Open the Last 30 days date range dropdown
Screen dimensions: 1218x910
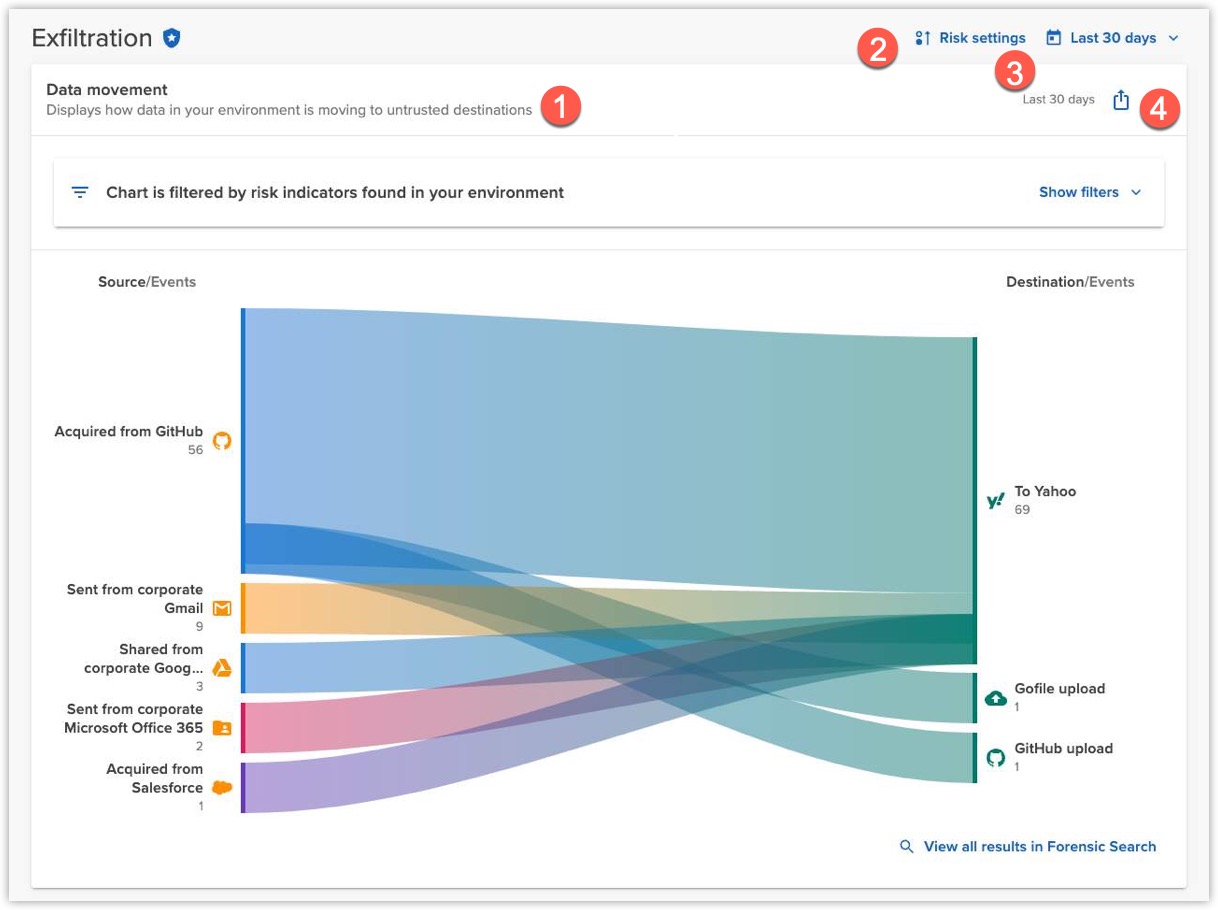[x=1111, y=37]
